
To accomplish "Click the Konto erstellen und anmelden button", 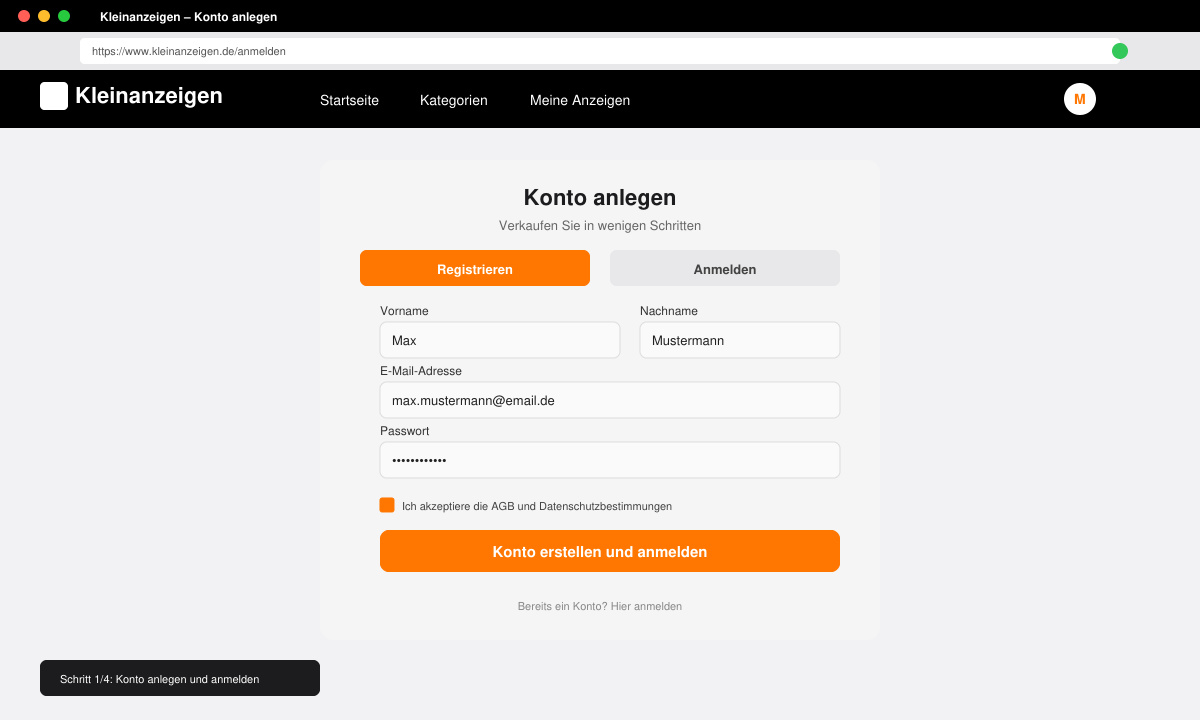I will [x=610, y=551].
